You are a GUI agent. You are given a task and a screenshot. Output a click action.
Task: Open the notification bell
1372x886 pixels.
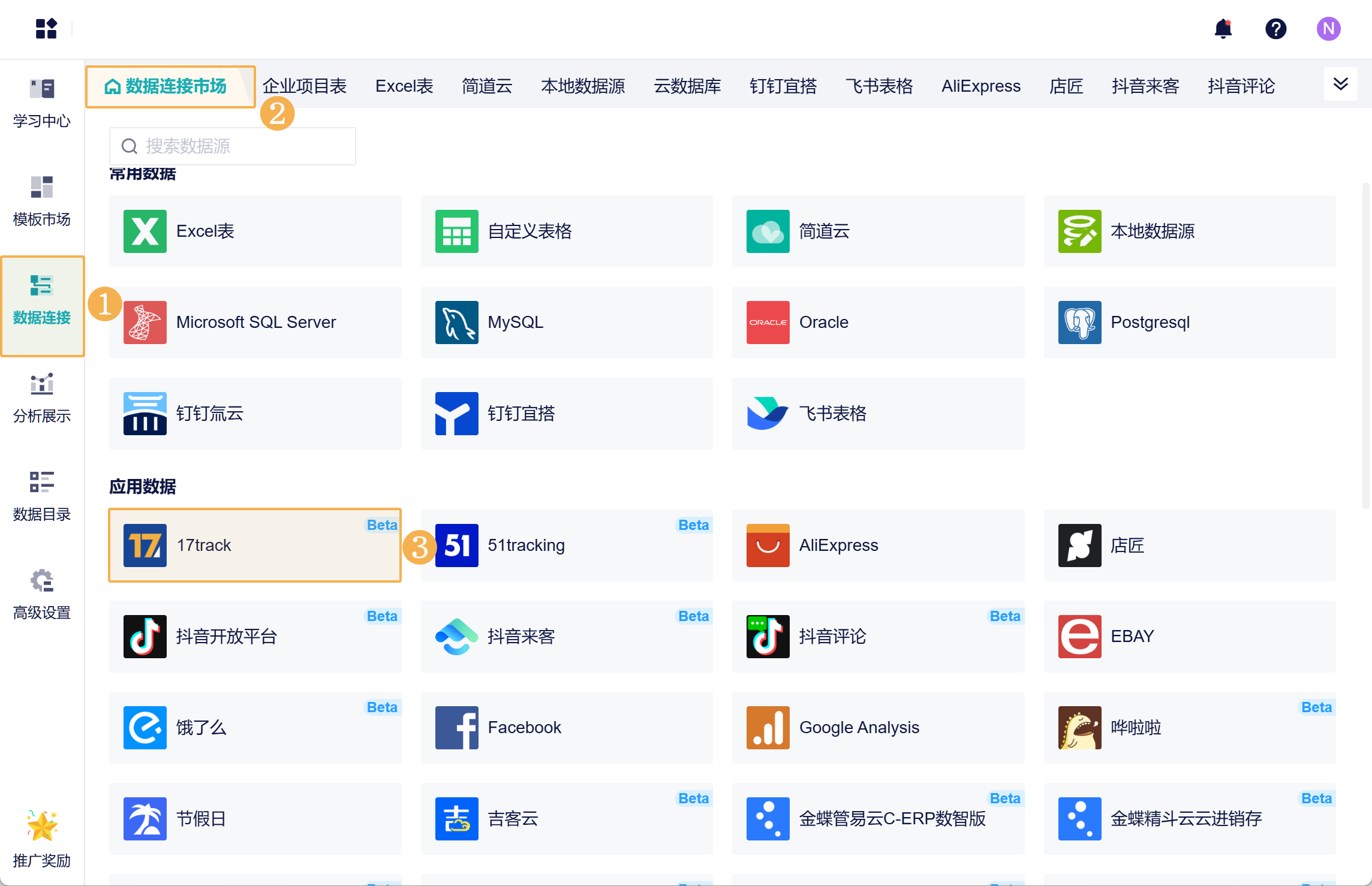[x=1223, y=29]
